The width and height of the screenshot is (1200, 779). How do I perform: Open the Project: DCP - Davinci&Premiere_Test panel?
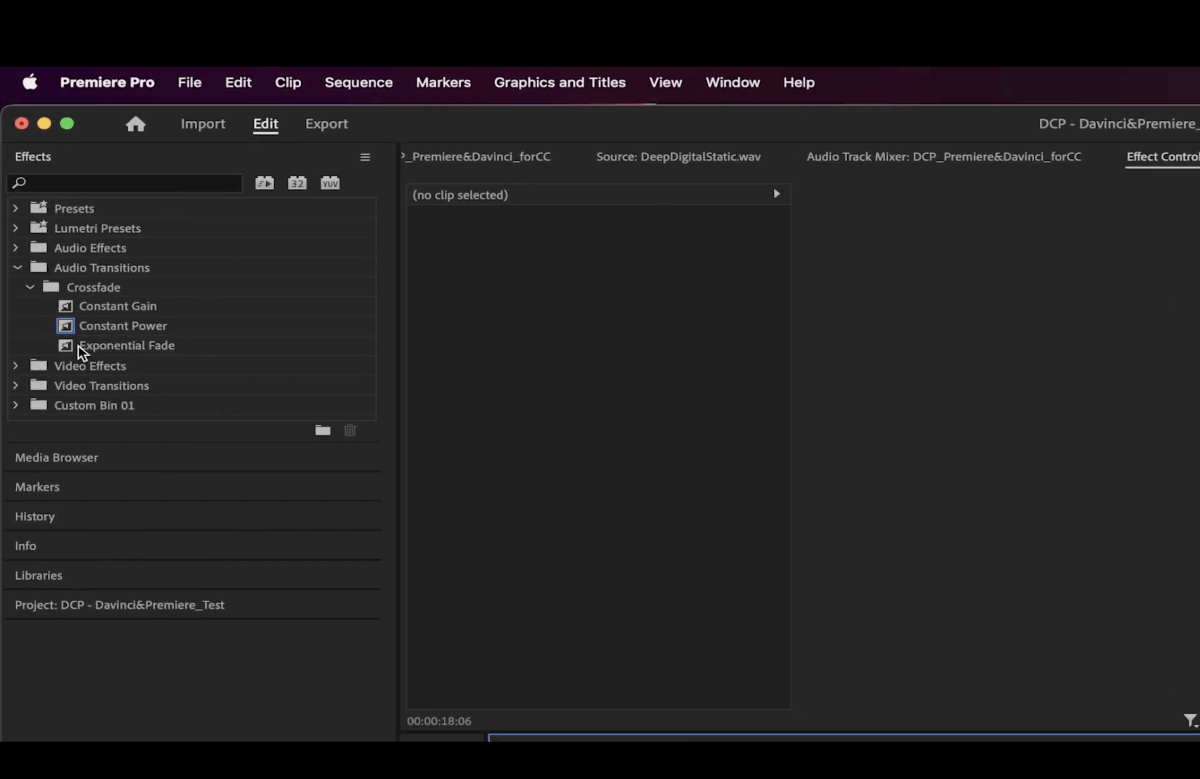pyautogui.click(x=120, y=605)
